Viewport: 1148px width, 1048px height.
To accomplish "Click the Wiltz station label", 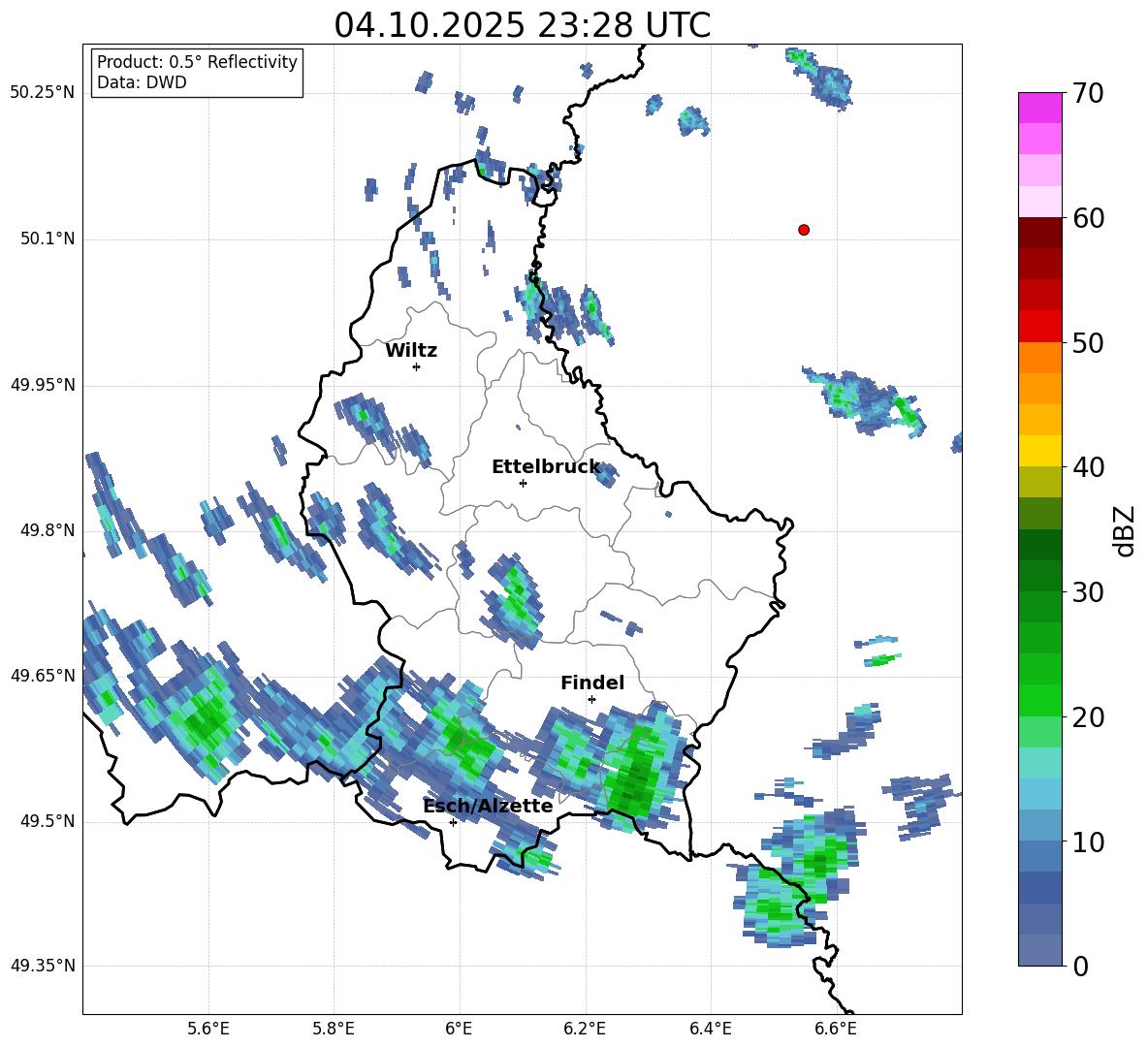I will click(411, 351).
